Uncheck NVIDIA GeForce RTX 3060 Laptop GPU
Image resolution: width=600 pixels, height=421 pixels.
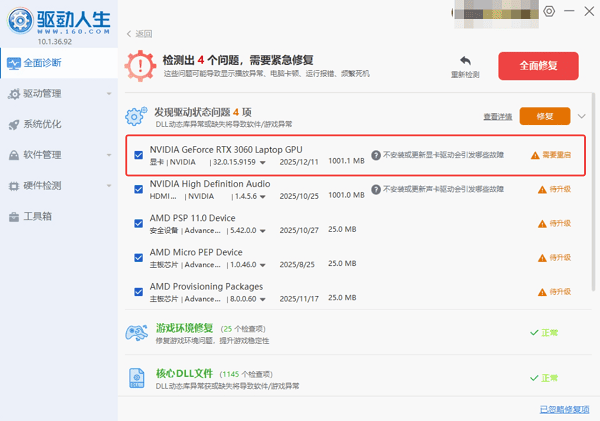(139, 155)
